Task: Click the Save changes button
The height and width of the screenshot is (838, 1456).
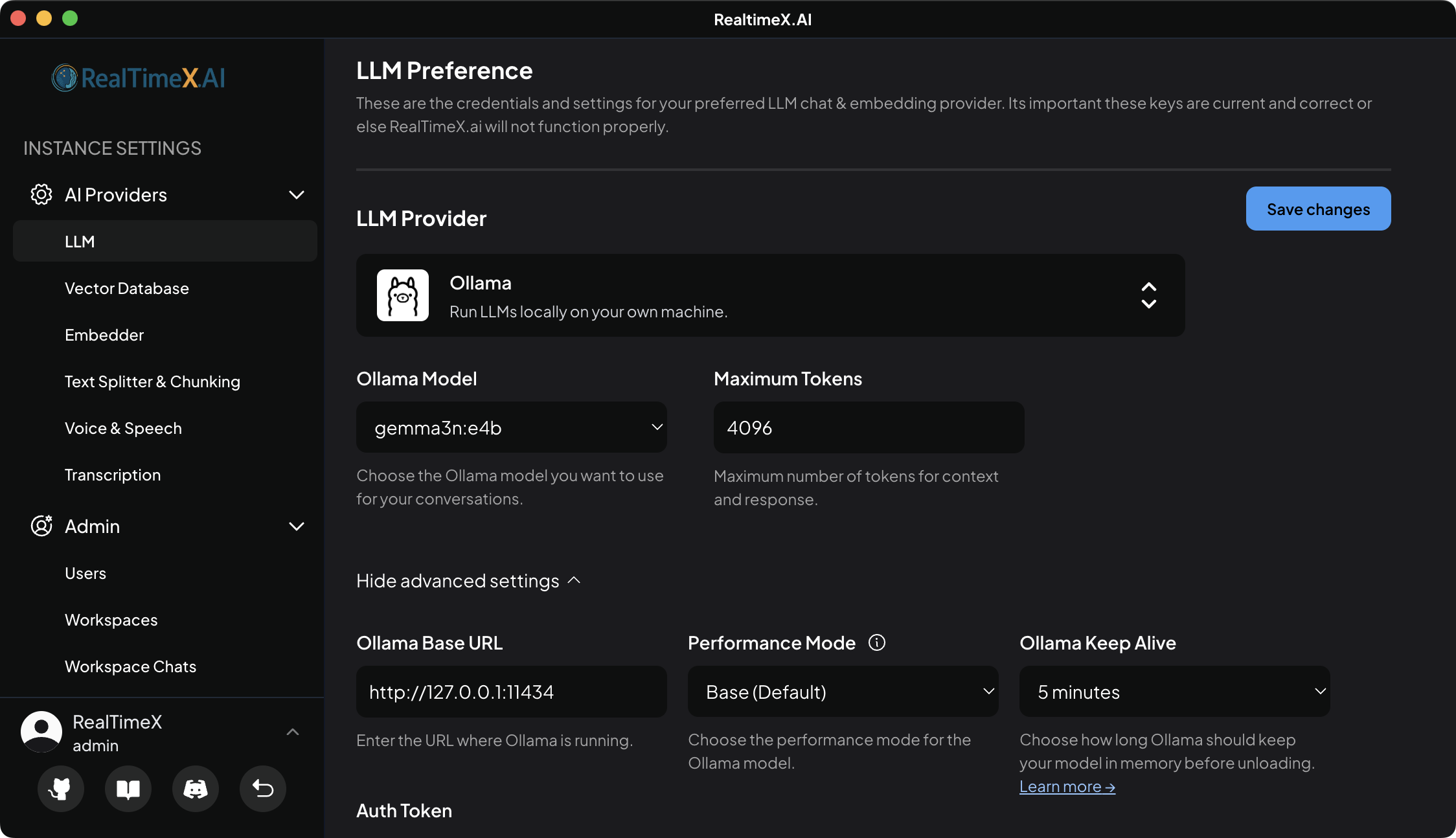Action: tap(1318, 209)
